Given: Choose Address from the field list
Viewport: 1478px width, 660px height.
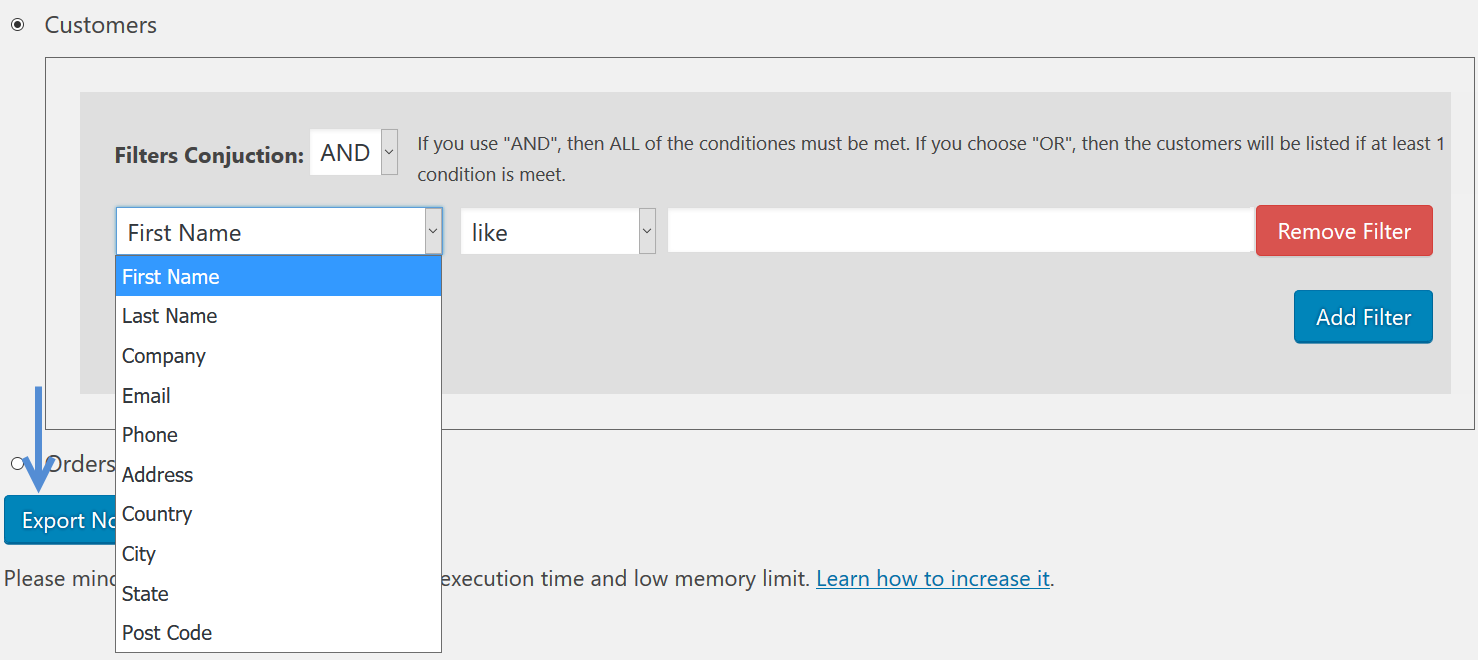Looking at the screenshot, I should coord(279,475).
